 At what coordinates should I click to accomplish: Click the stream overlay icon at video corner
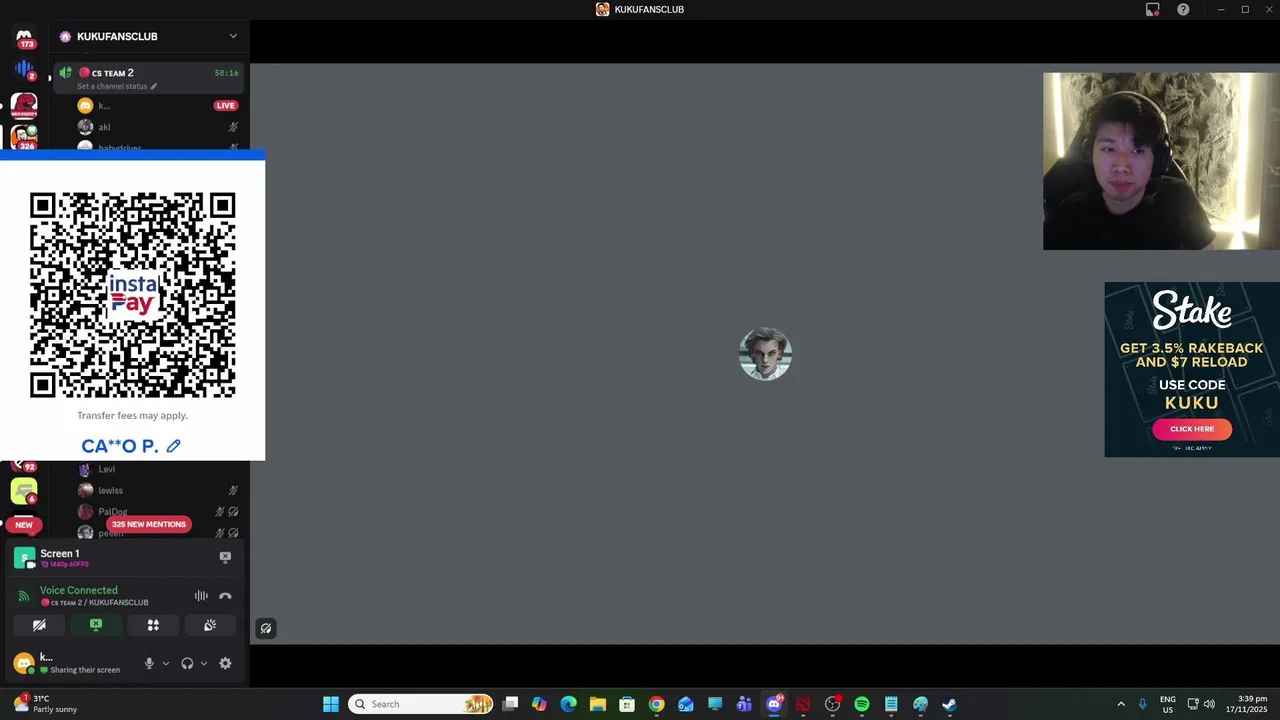tap(266, 628)
